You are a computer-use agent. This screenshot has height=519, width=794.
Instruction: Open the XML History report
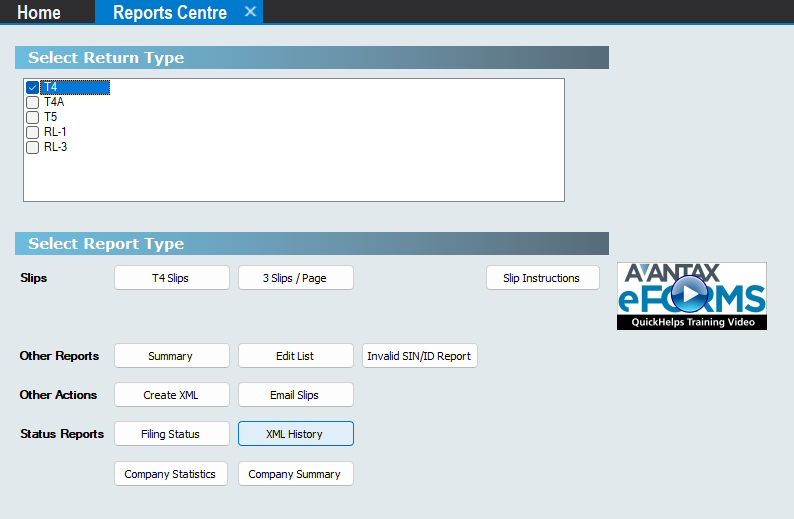(295, 434)
